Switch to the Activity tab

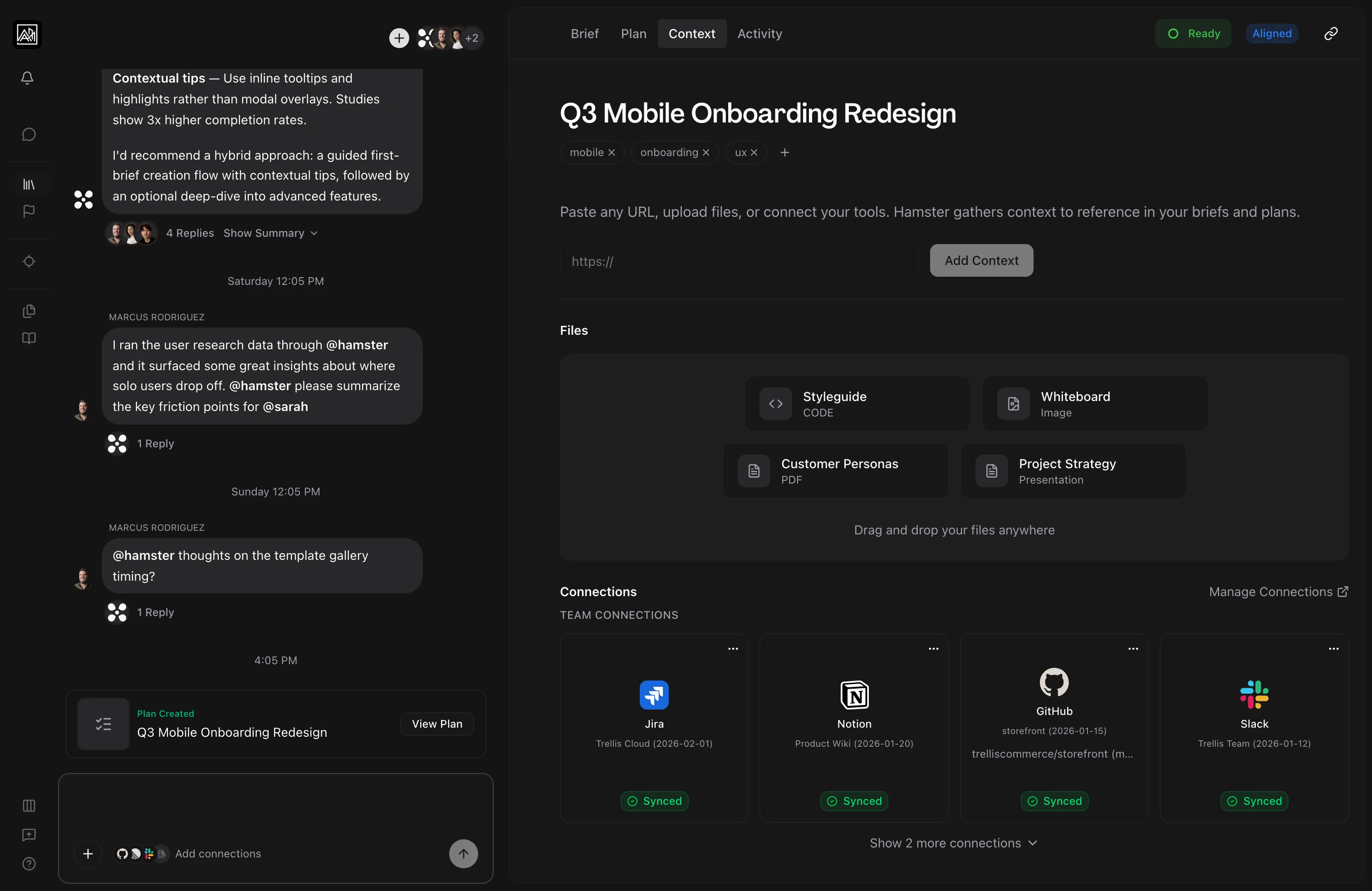[759, 34]
